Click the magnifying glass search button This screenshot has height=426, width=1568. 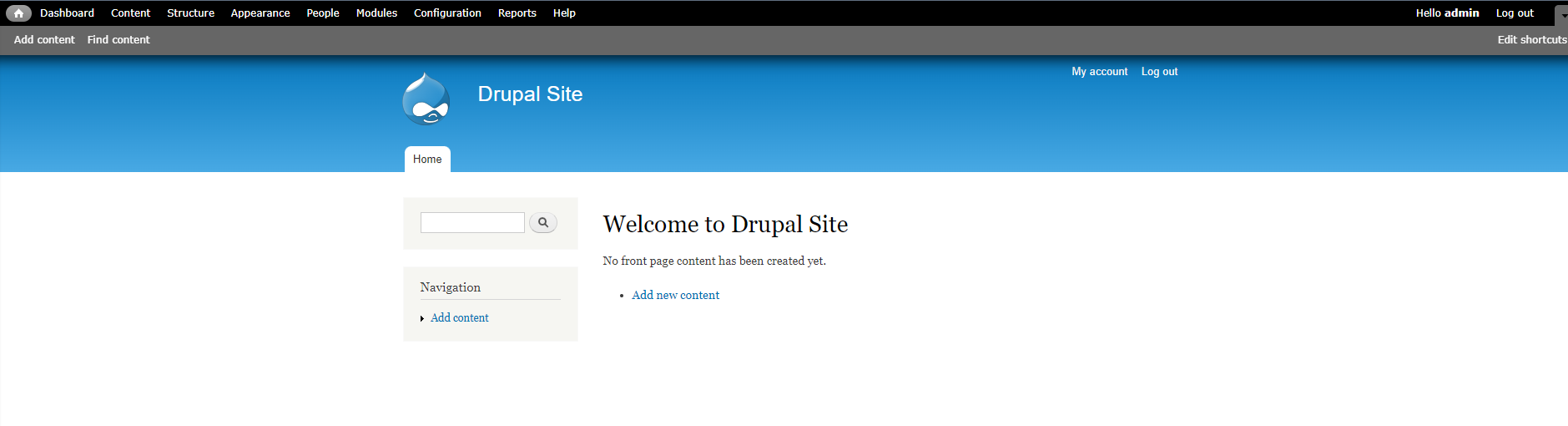coord(543,222)
